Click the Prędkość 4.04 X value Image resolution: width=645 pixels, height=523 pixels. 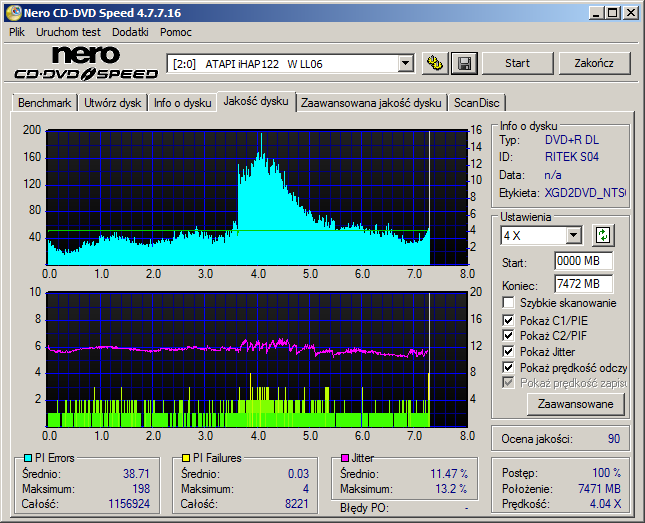point(605,504)
